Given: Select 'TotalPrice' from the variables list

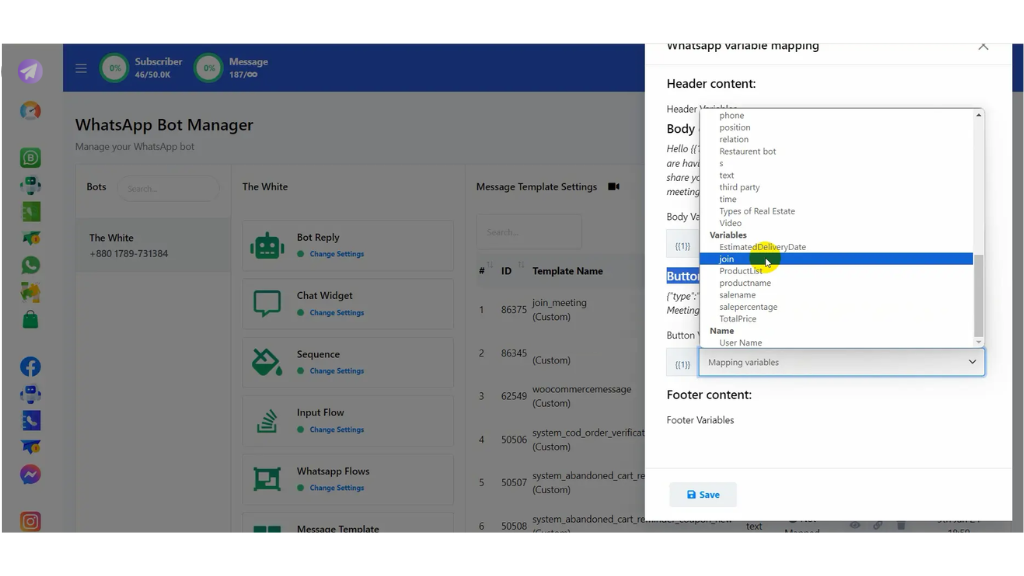Looking at the screenshot, I should pyautogui.click(x=738, y=319).
